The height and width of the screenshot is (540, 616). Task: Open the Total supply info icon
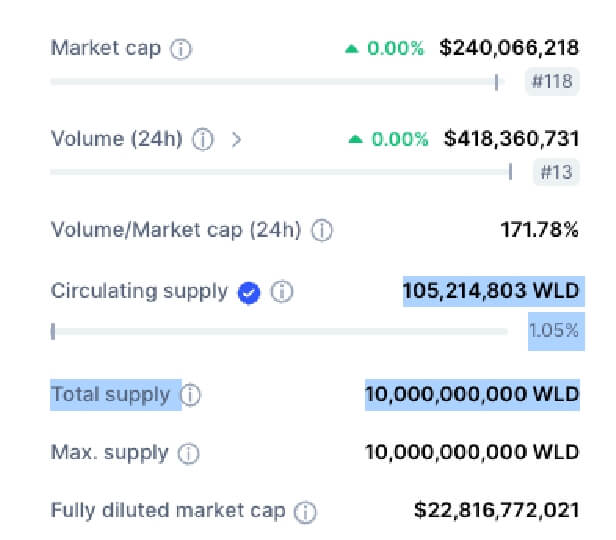click(x=191, y=395)
